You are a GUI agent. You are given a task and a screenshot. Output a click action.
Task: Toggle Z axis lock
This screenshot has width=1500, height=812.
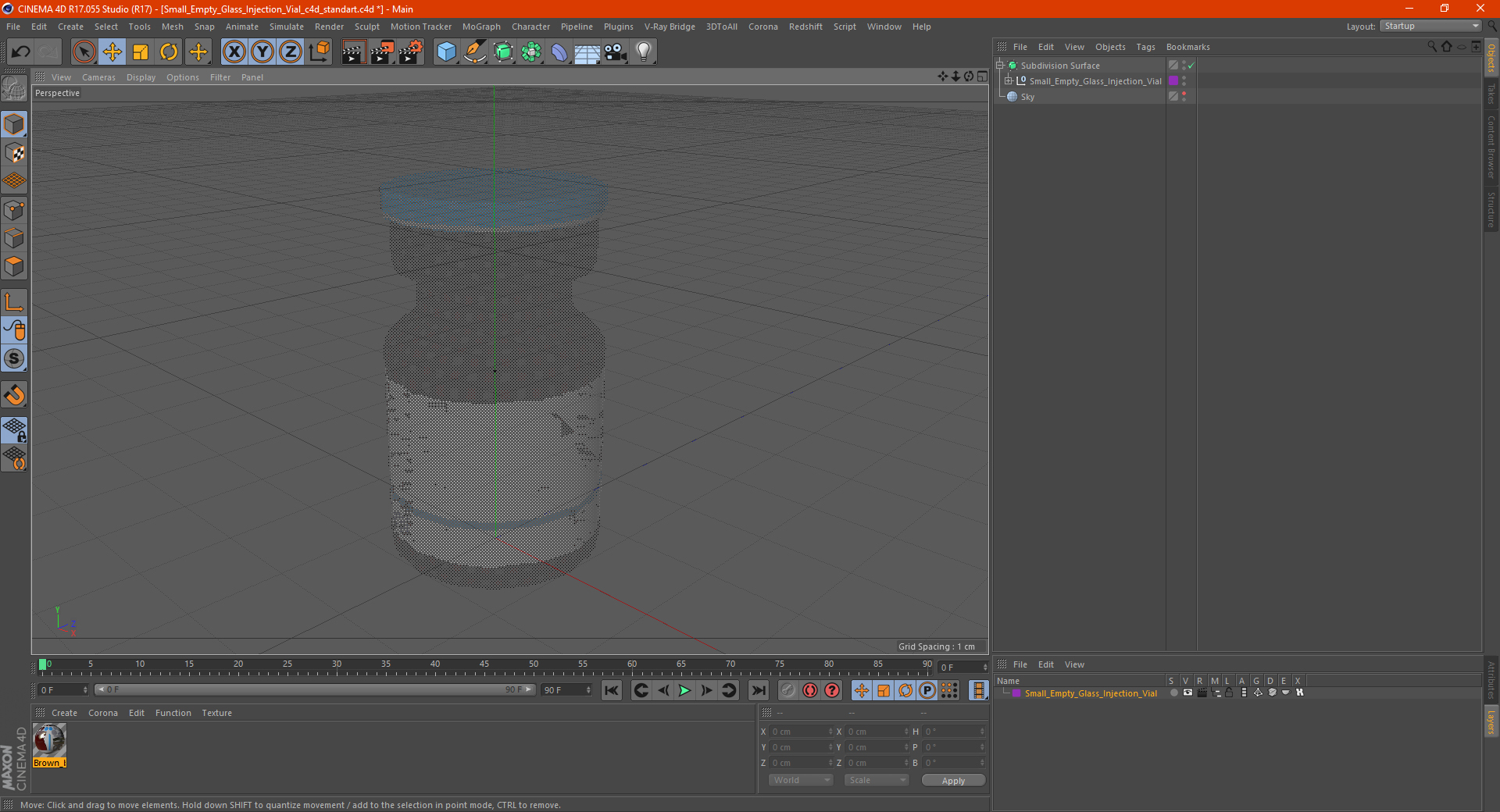click(291, 52)
